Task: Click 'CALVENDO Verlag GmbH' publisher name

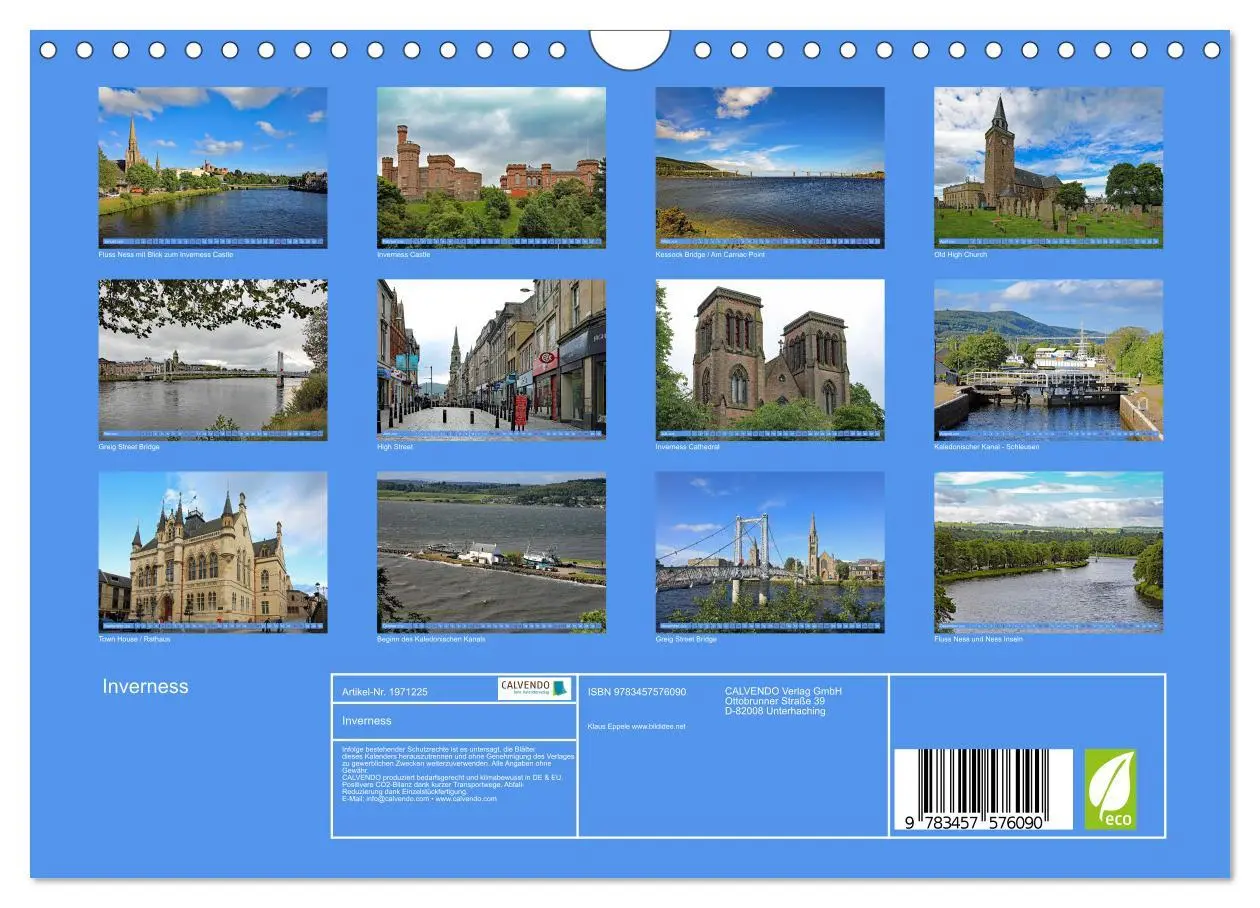Action: [x=783, y=691]
